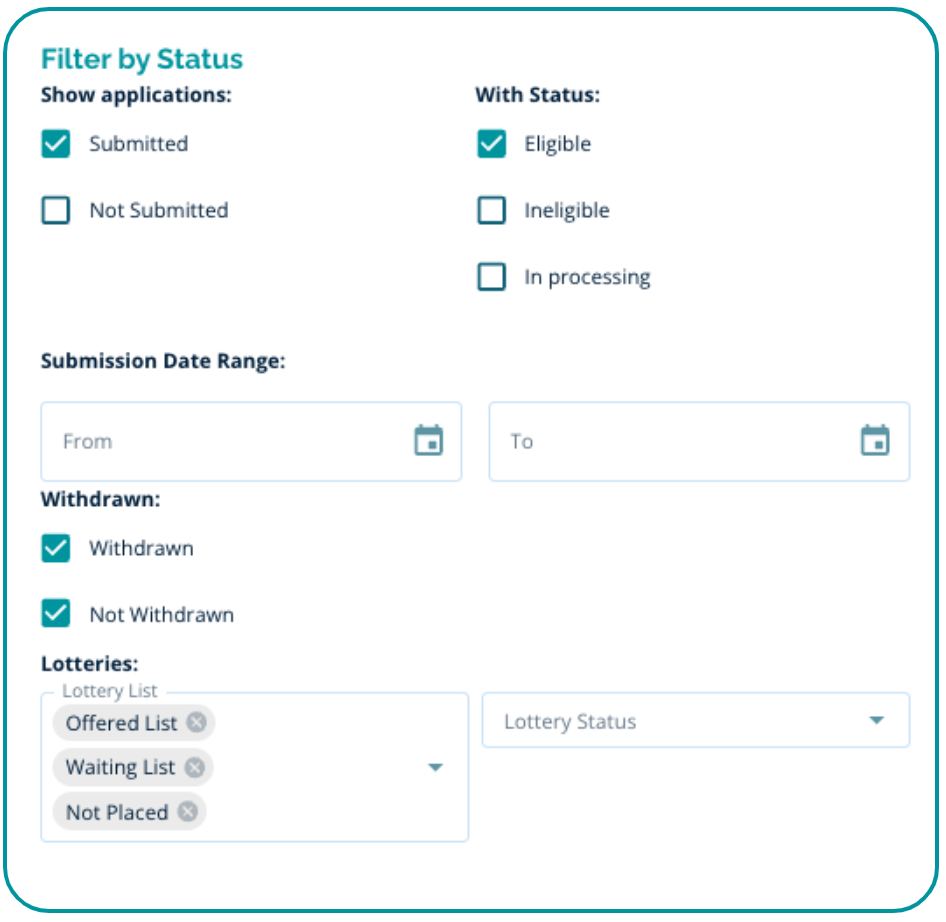Remove the Offered List chip

coord(197,722)
